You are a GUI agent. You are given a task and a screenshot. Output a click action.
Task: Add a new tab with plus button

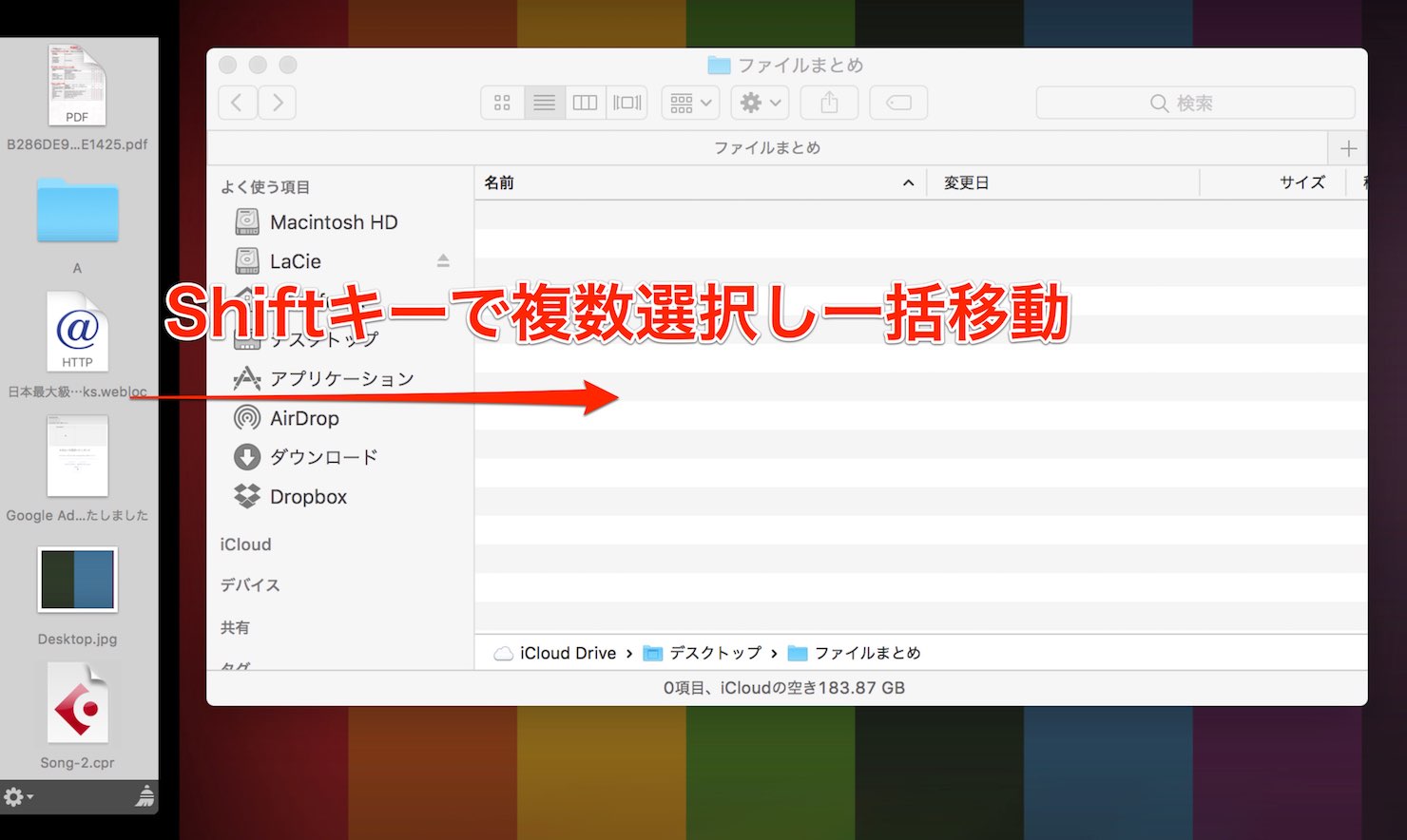pos(1348,148)
